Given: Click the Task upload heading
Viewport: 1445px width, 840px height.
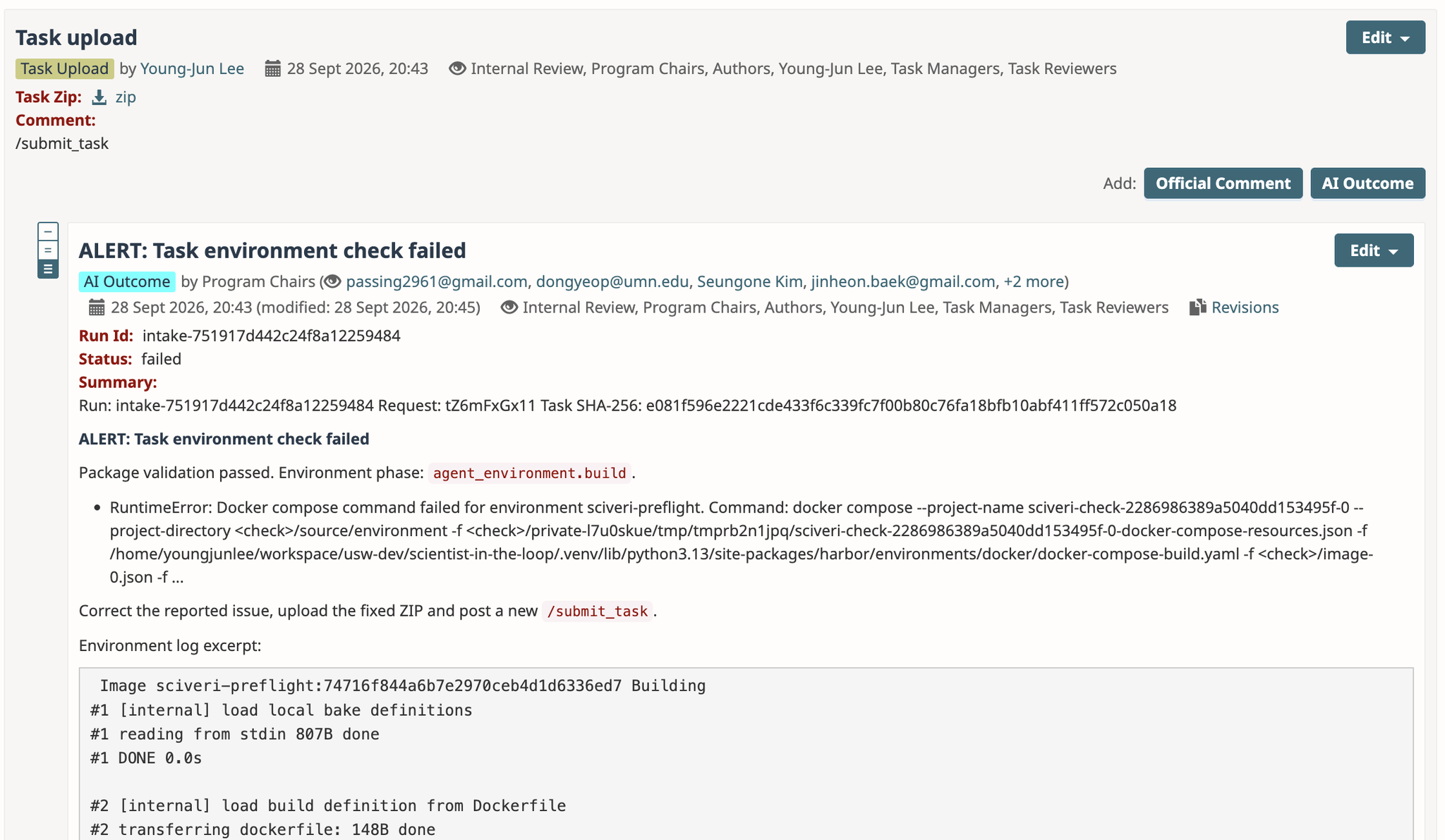Looking at the screenshot, I should pyautogui.click(x=76, y=37).
